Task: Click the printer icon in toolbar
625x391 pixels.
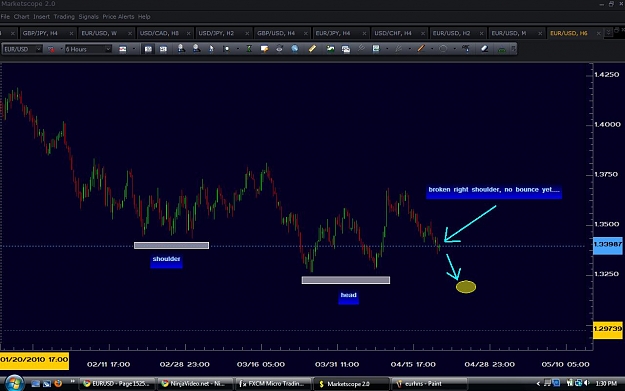Action: pyautogui.click(x=279, y=49)
